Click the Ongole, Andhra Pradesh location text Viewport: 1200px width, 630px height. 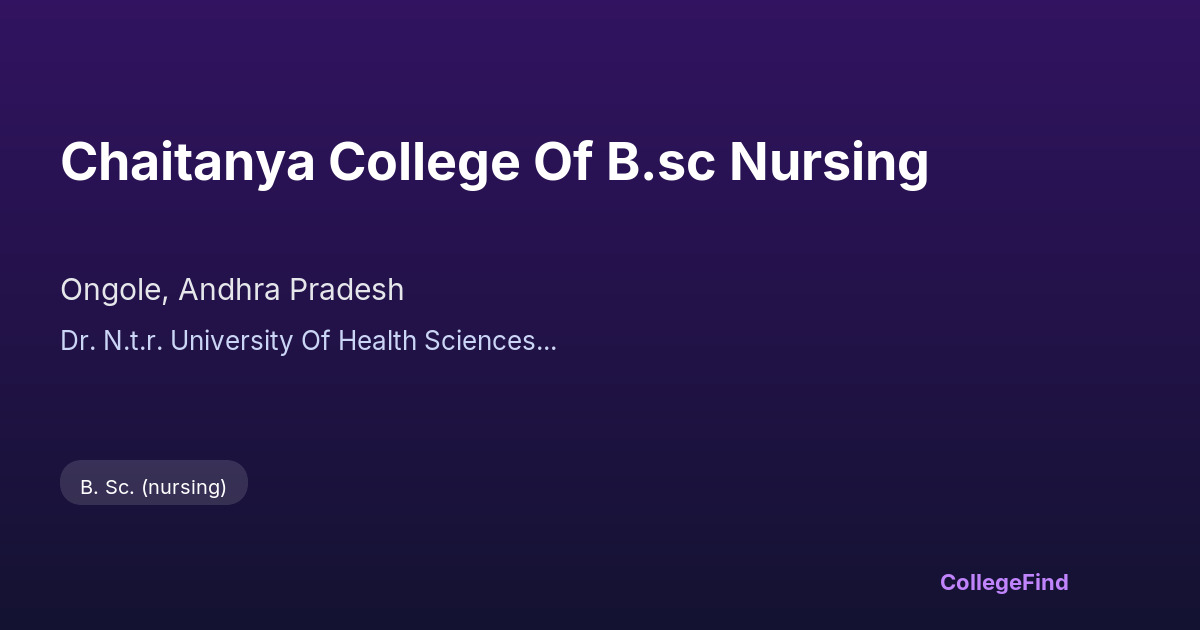[x=232, y=290]
